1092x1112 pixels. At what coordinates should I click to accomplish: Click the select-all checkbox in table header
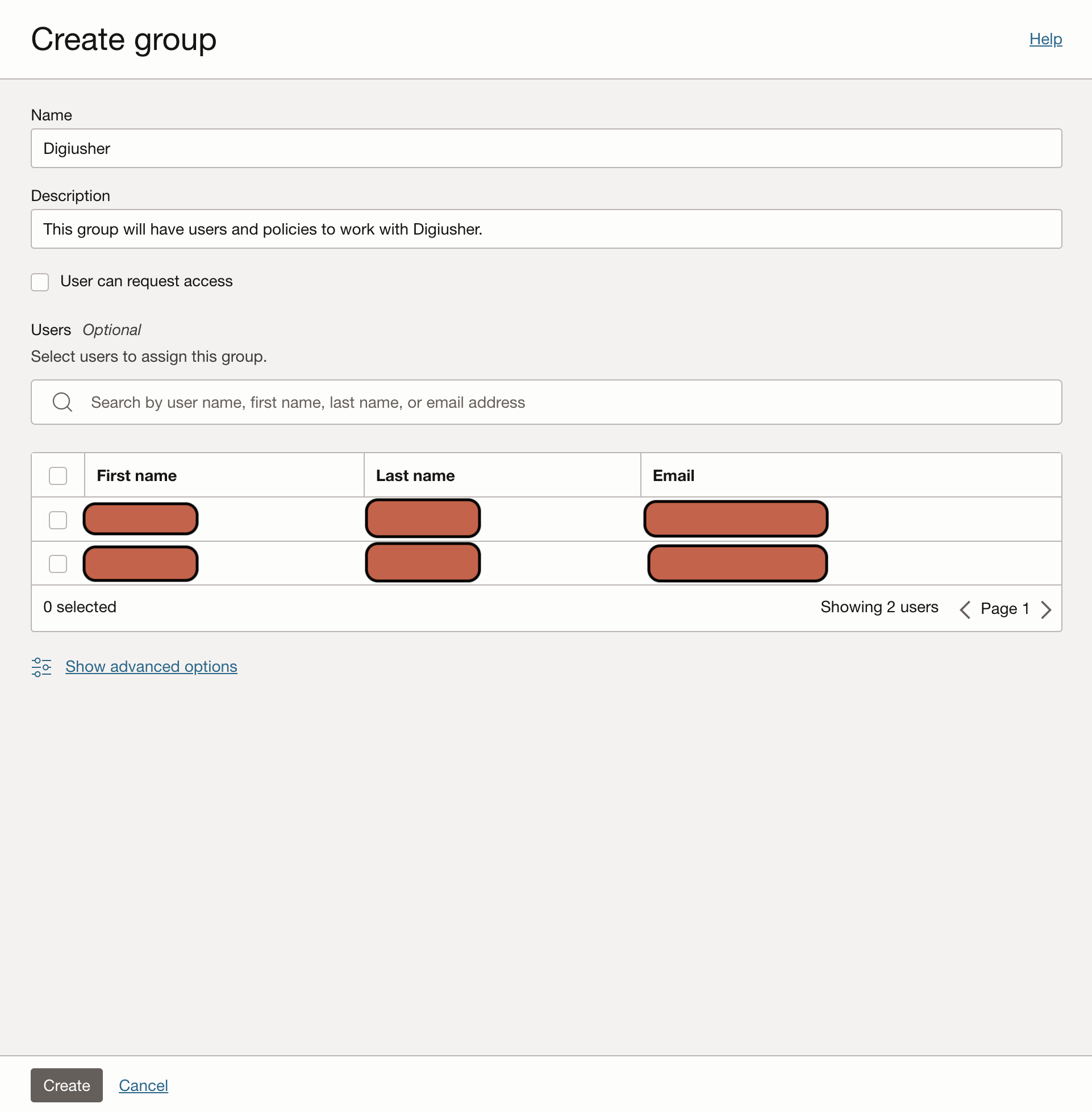click(x=58, y=475)
